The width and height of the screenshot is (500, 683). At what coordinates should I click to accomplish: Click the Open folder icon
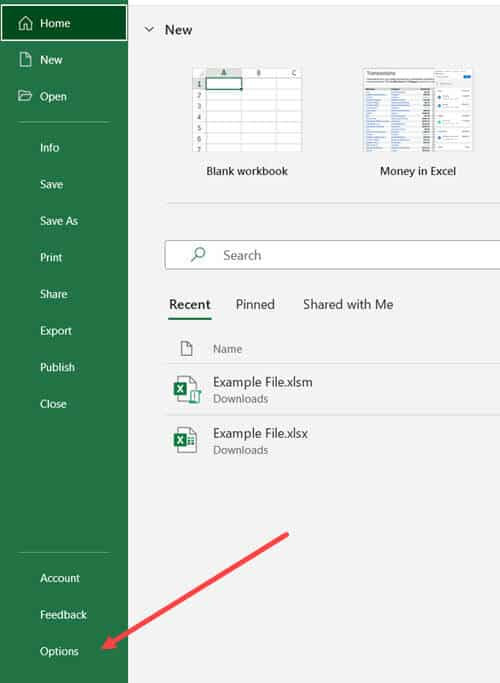[x=25, y=96]
